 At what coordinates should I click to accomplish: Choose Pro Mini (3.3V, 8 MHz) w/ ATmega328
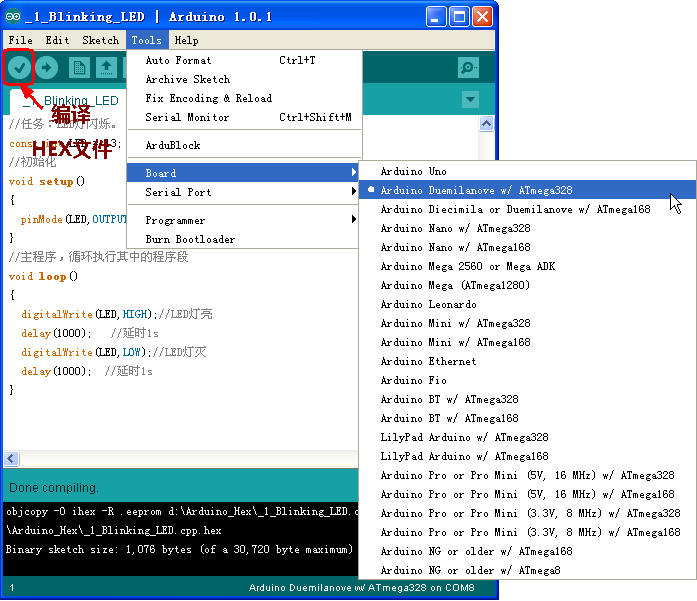click(527, 513)
